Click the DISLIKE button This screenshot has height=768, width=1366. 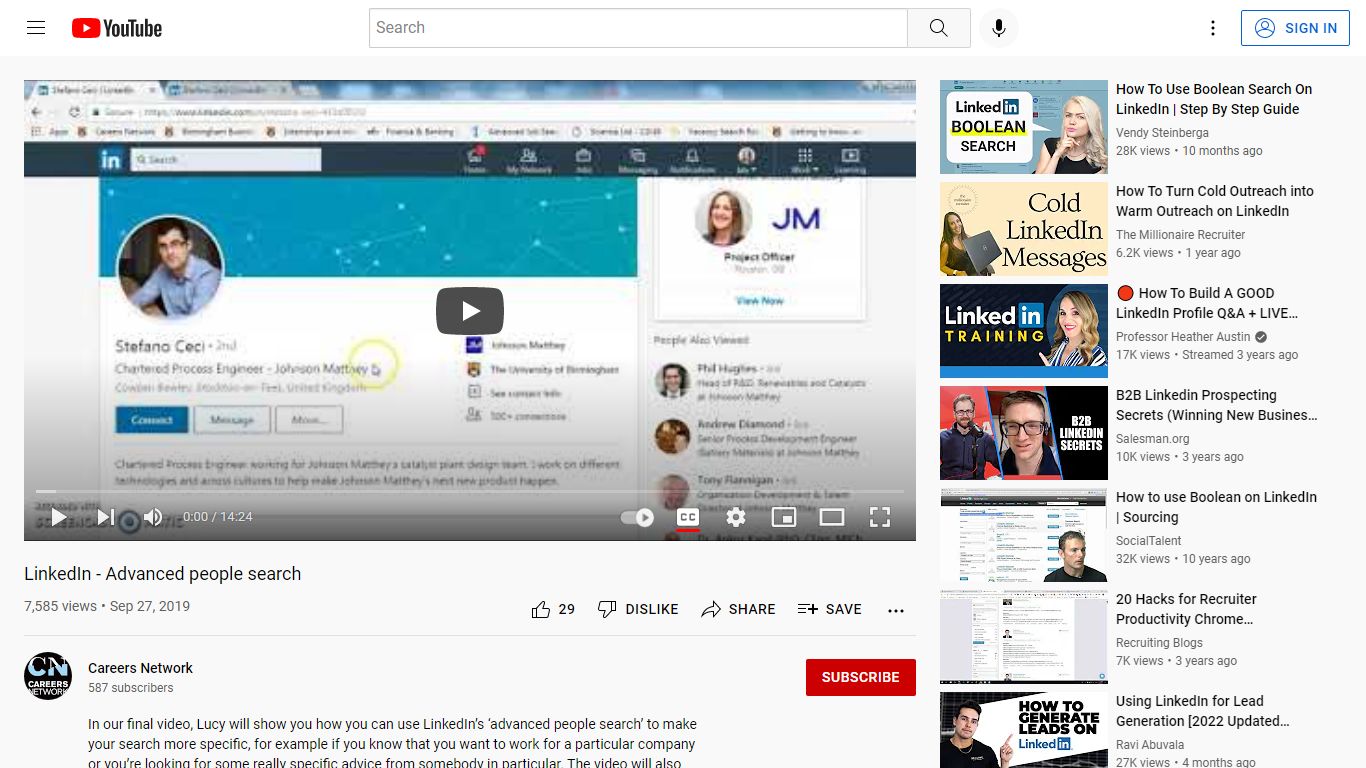[638, 609]
